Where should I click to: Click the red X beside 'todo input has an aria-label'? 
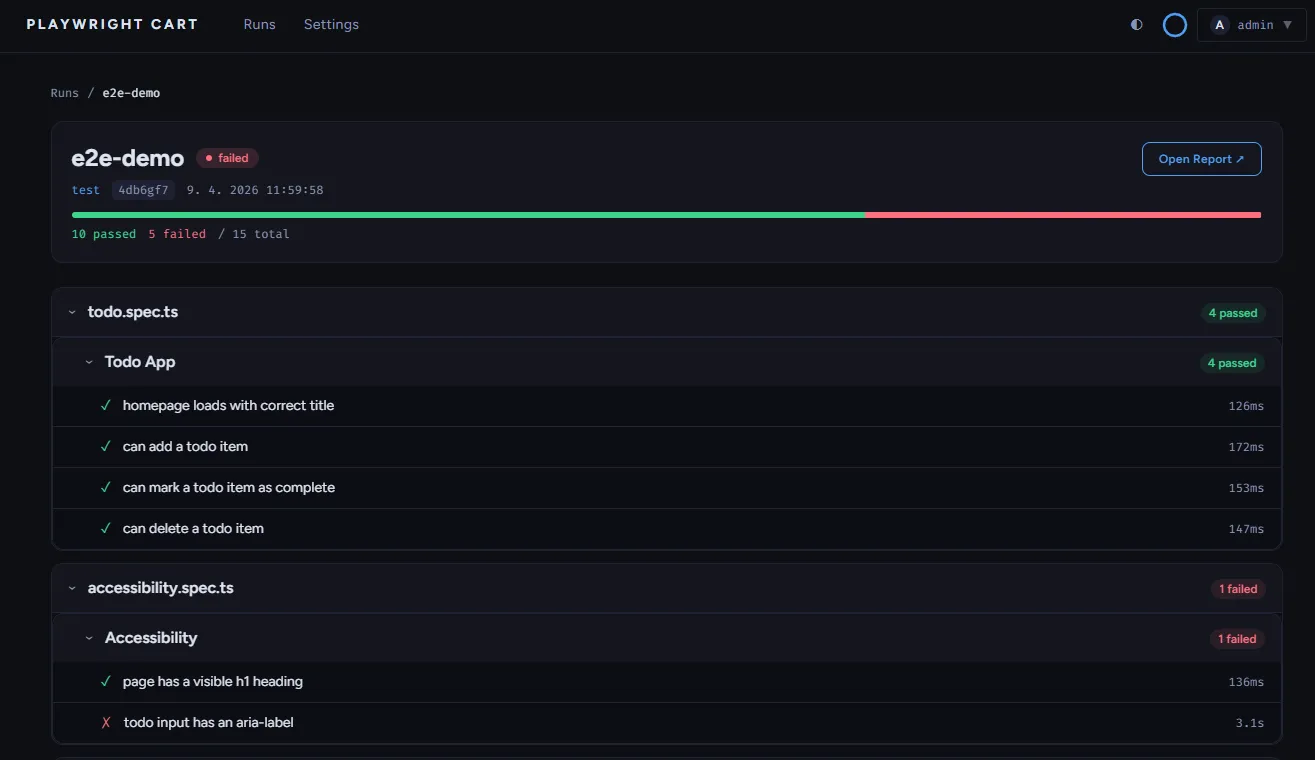tap(105, 722)
